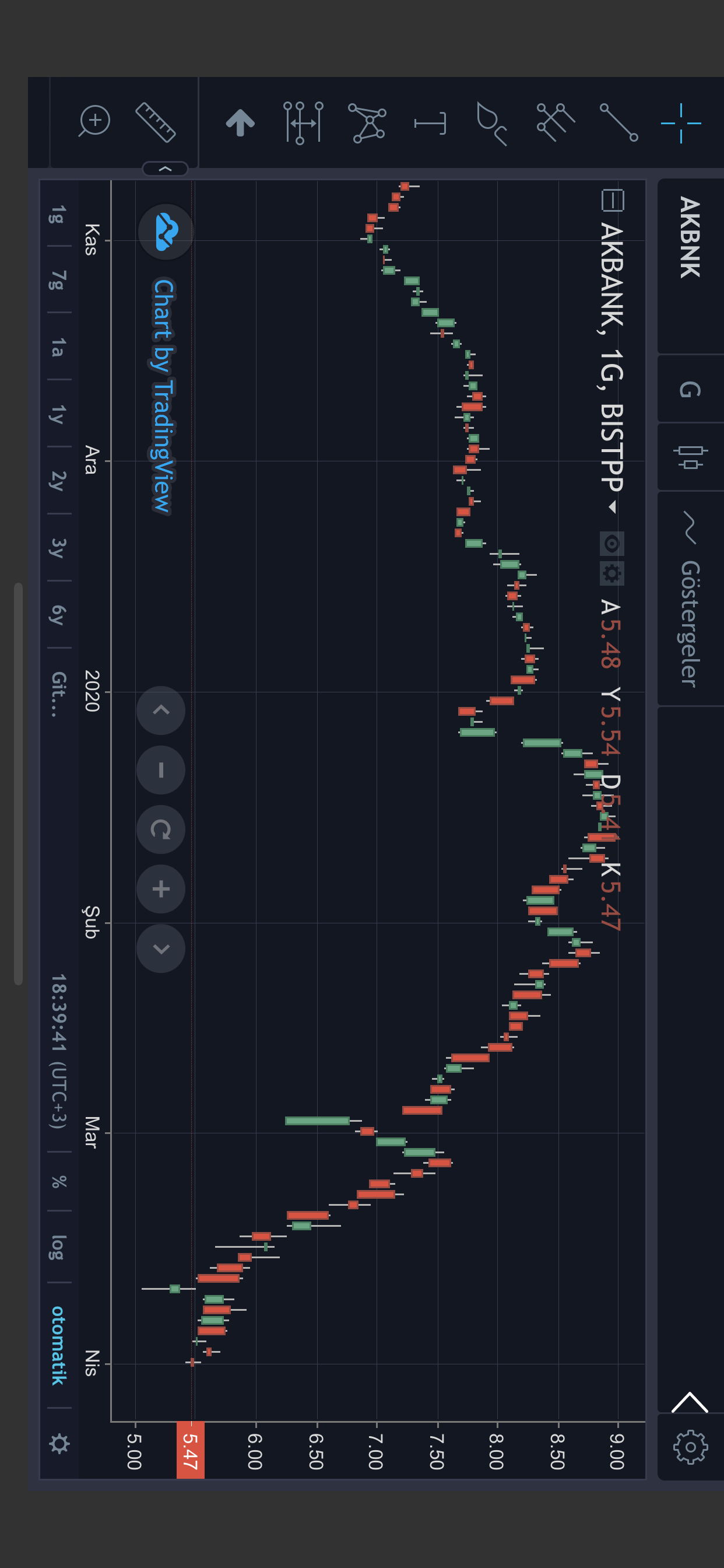Select the forecast/position measuring tool
Viewport: 724px width, 1568px height.
pyautogui.click(x=303, y=123)
